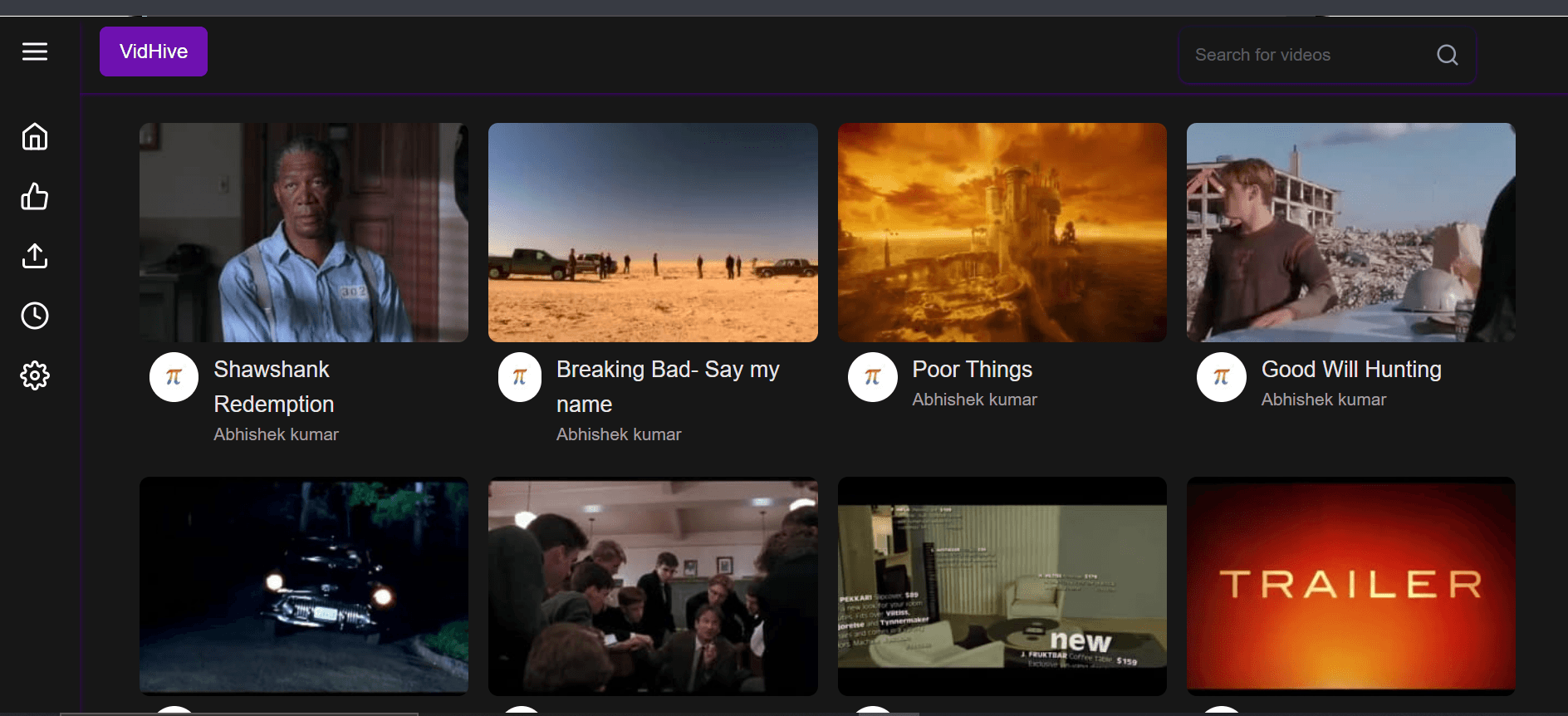Click the VidHive logo button
This screenshot has height=716, width=1568.
(154, 51)
